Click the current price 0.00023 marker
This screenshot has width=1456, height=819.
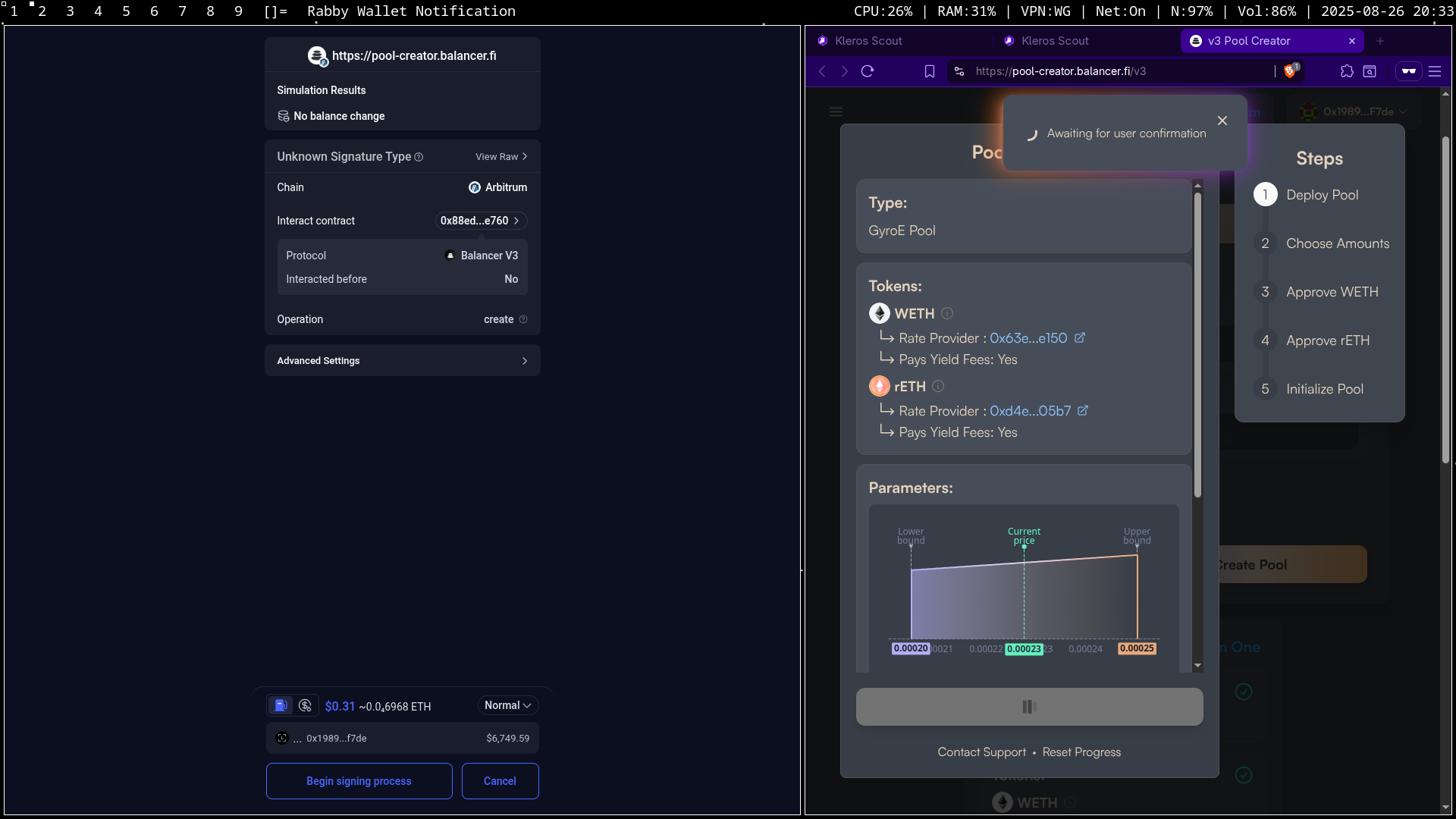pyautogui.click(x=1024, y=649)
